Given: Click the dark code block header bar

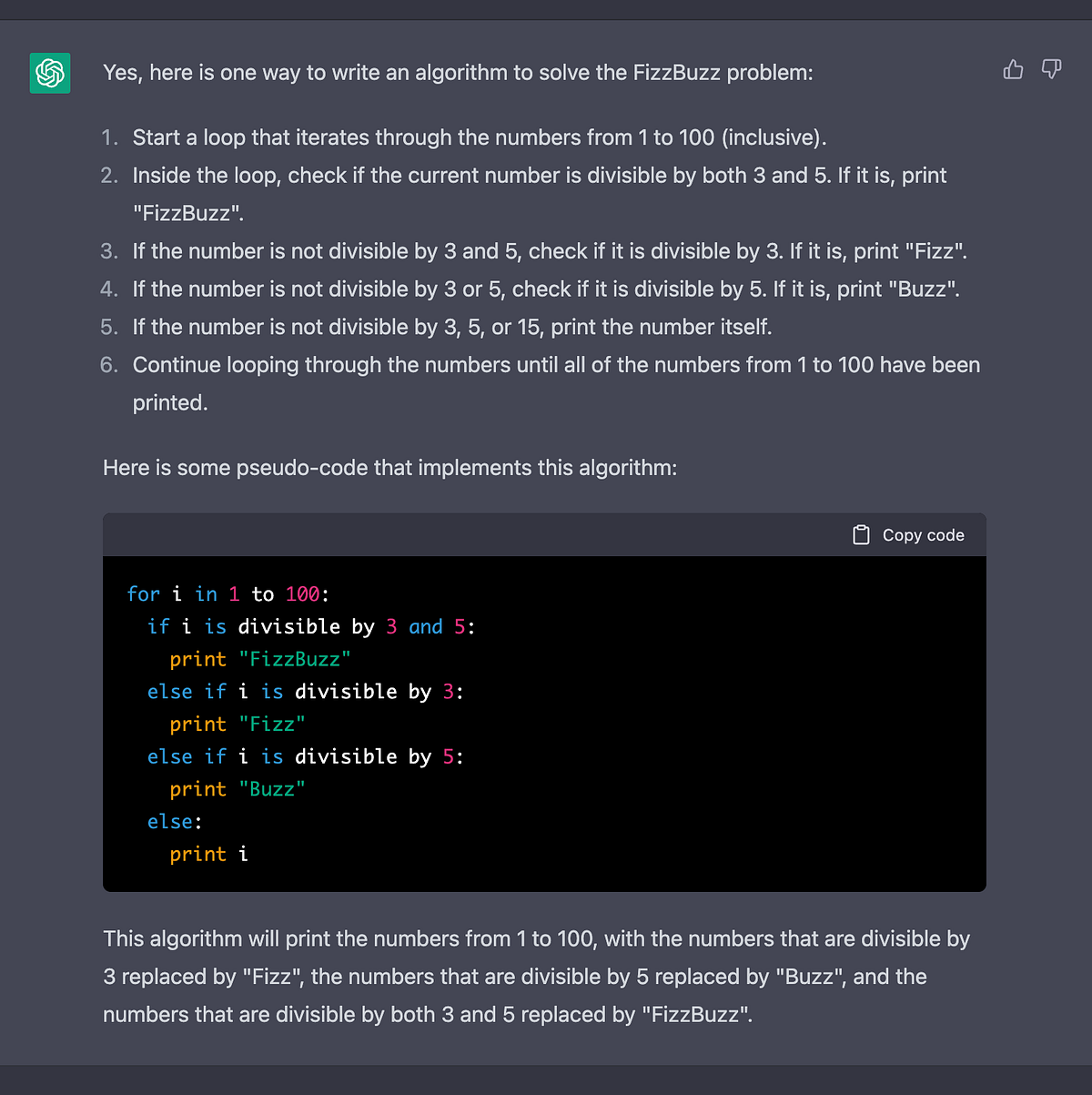Looking at the screenshot, I should pos(455,534).
